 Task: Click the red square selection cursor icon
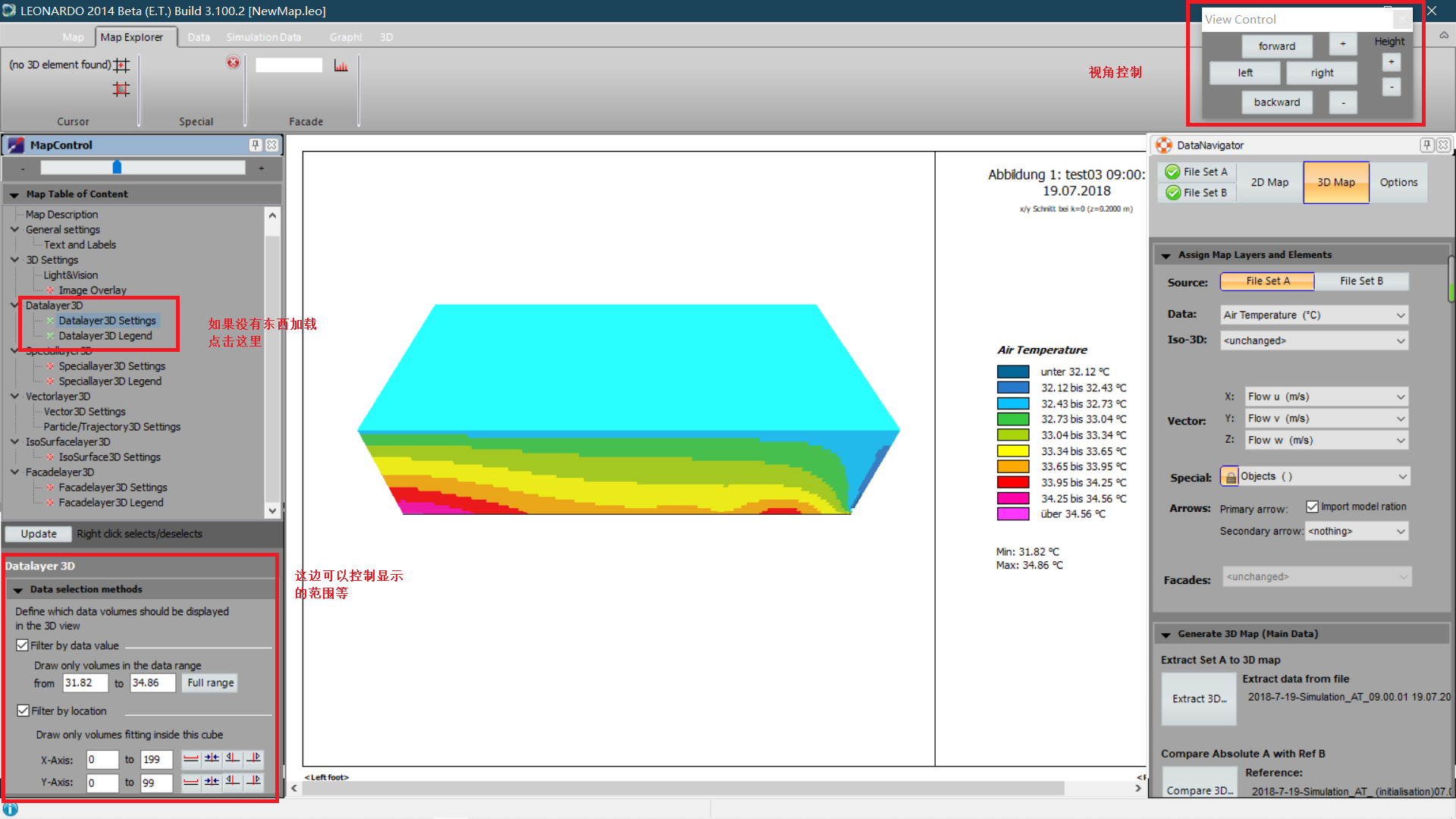coord(121,89)
